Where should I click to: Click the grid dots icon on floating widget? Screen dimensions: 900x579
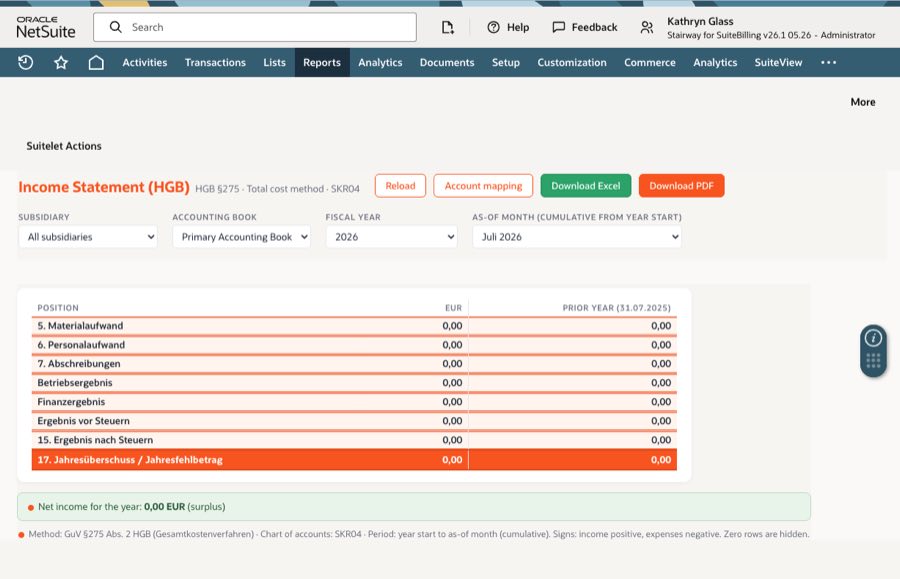(x=873, y=361)
